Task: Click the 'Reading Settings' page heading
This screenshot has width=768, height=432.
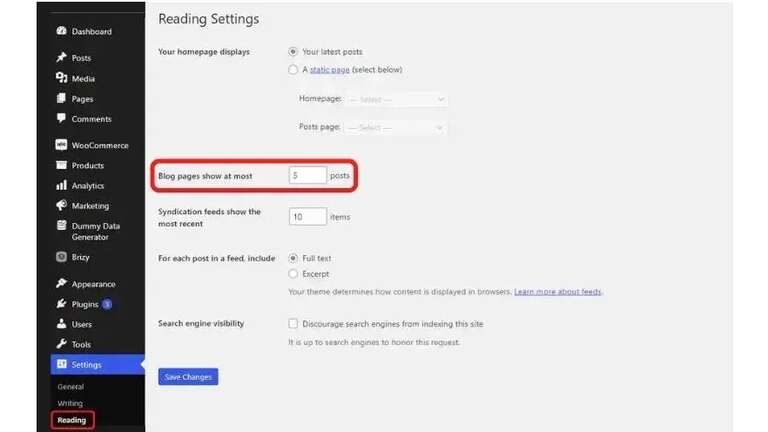Action: pyautogui.click(x=209, y=19)
